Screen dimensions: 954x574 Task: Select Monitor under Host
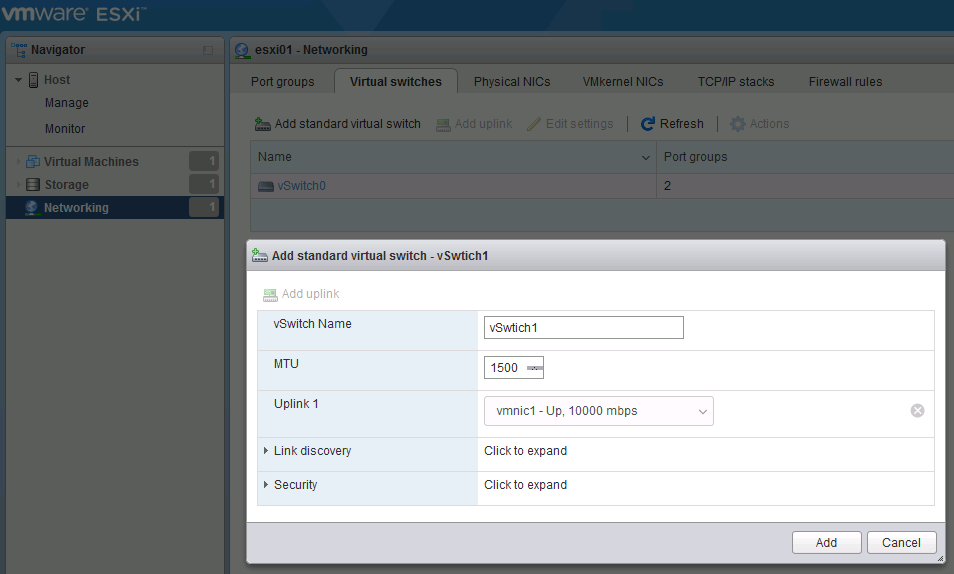pos(64,129)
